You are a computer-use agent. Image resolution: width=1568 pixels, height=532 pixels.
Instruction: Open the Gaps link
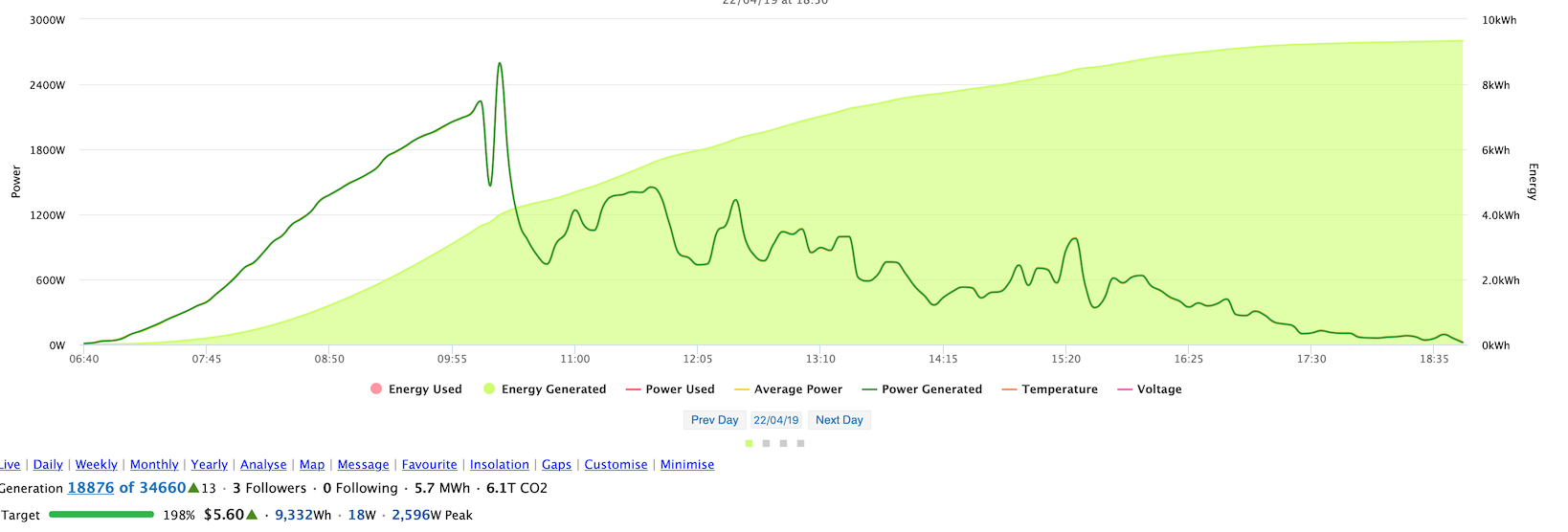556,465
